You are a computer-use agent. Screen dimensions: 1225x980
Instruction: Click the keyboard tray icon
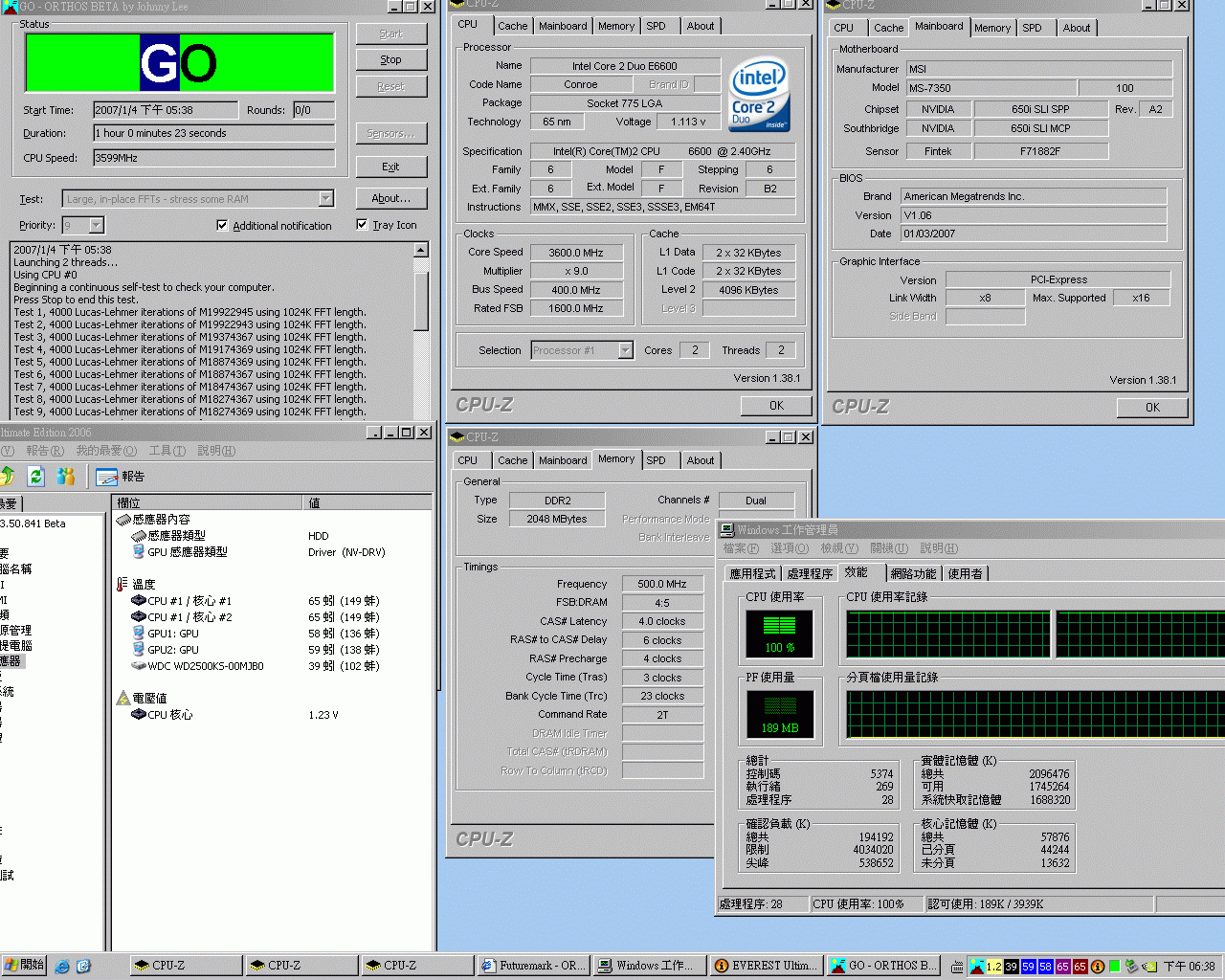pyautogui.click(x=957, y=967)
